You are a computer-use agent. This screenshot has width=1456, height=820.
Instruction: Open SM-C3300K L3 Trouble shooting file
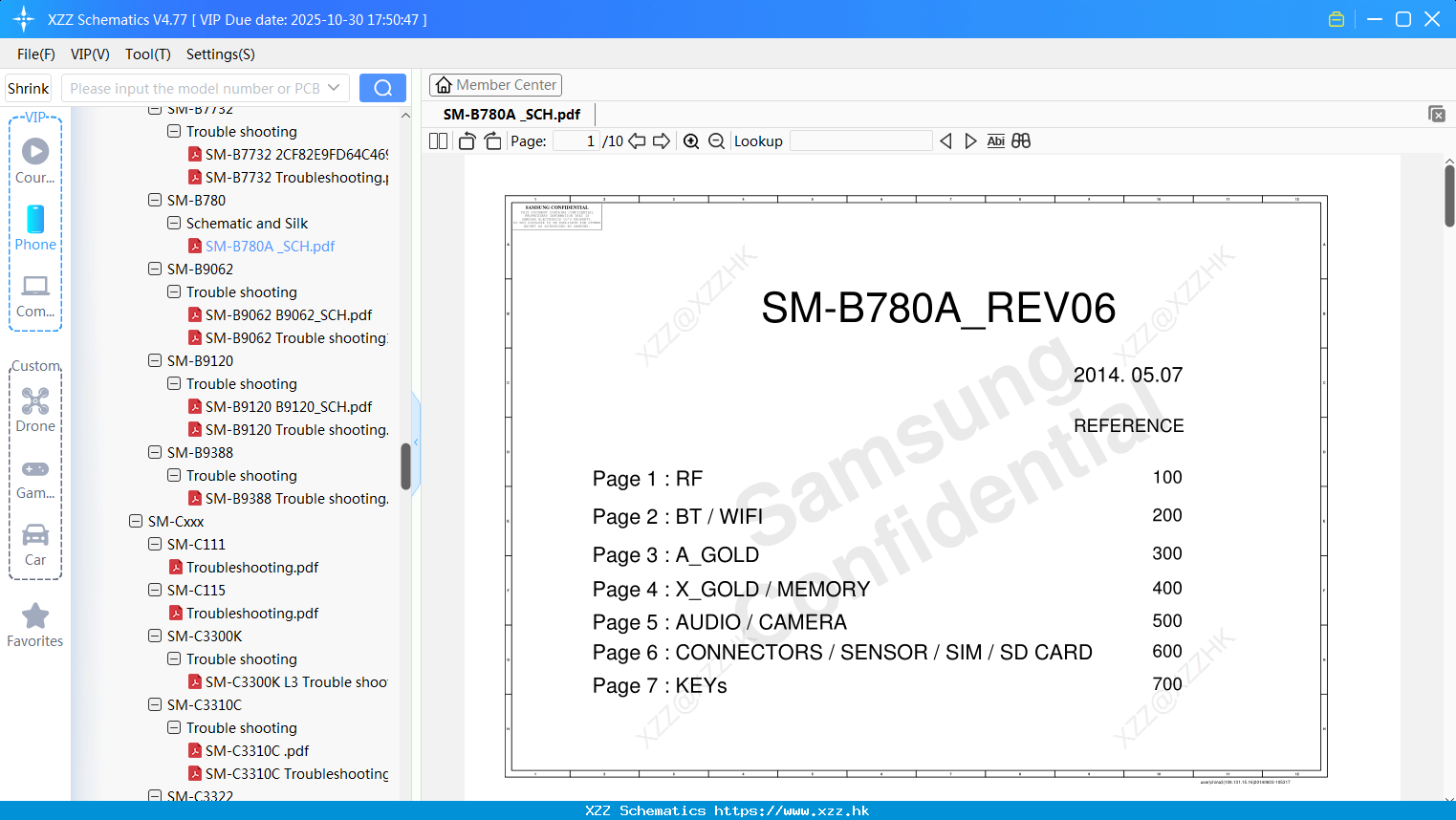pyautogui.click(x=288, y=681)
